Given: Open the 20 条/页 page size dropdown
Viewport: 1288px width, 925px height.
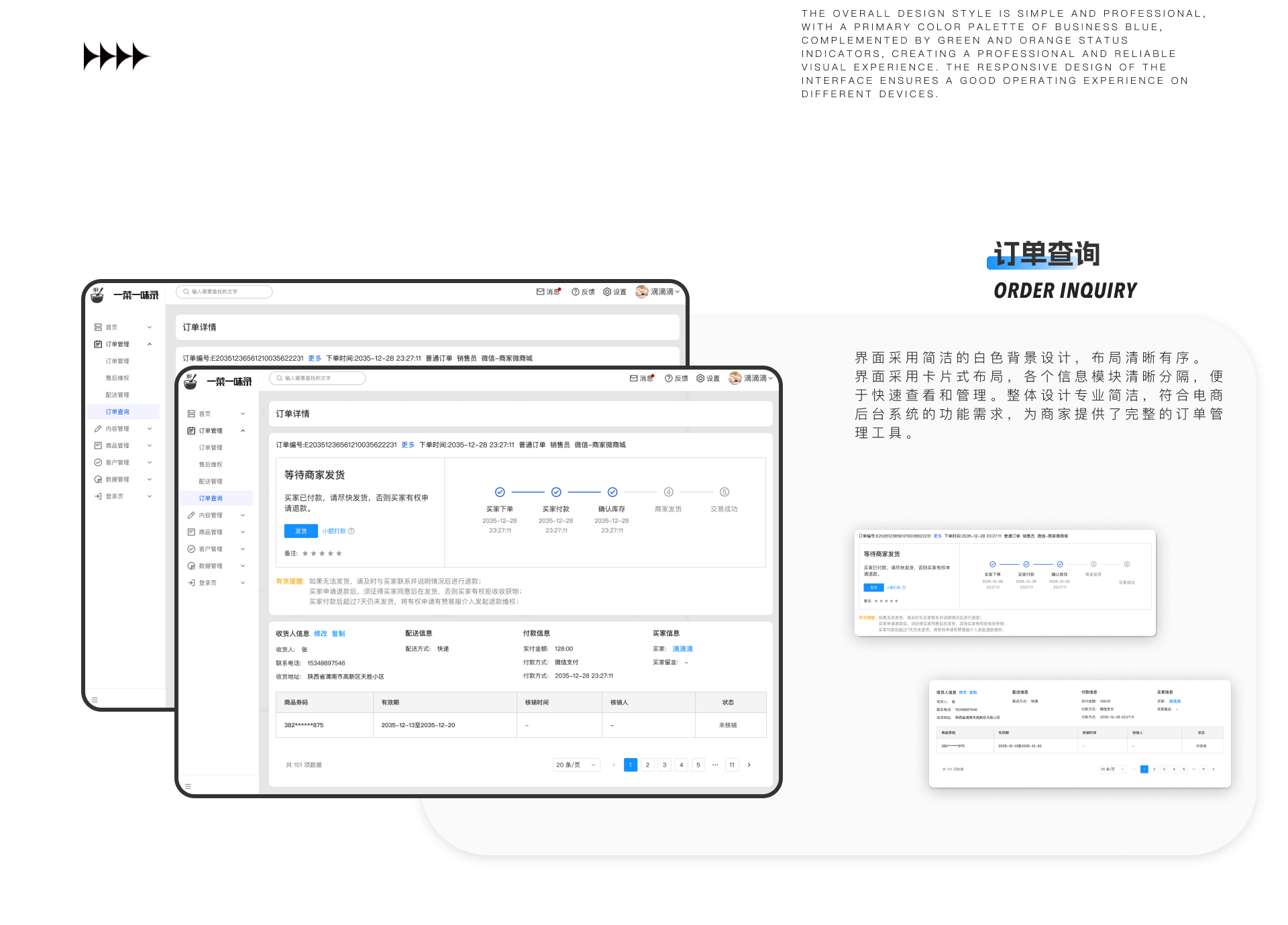Looking at the screenshot, I should (x=576, y=765).
